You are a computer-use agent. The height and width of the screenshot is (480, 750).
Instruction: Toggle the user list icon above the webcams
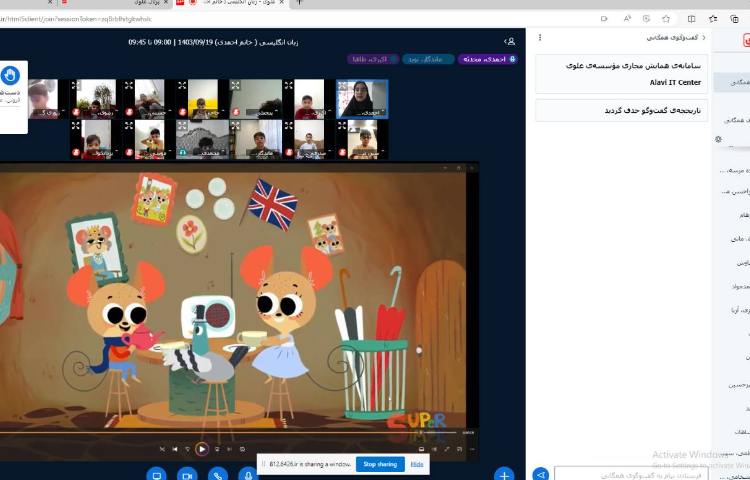(x=510, y=42)
